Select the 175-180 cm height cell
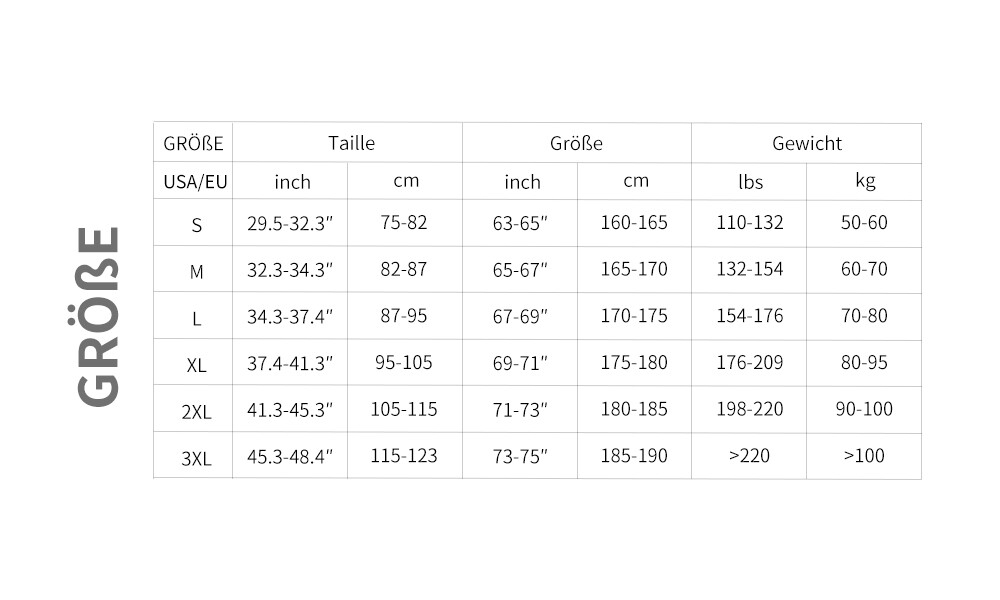 [x=634, y=362]
